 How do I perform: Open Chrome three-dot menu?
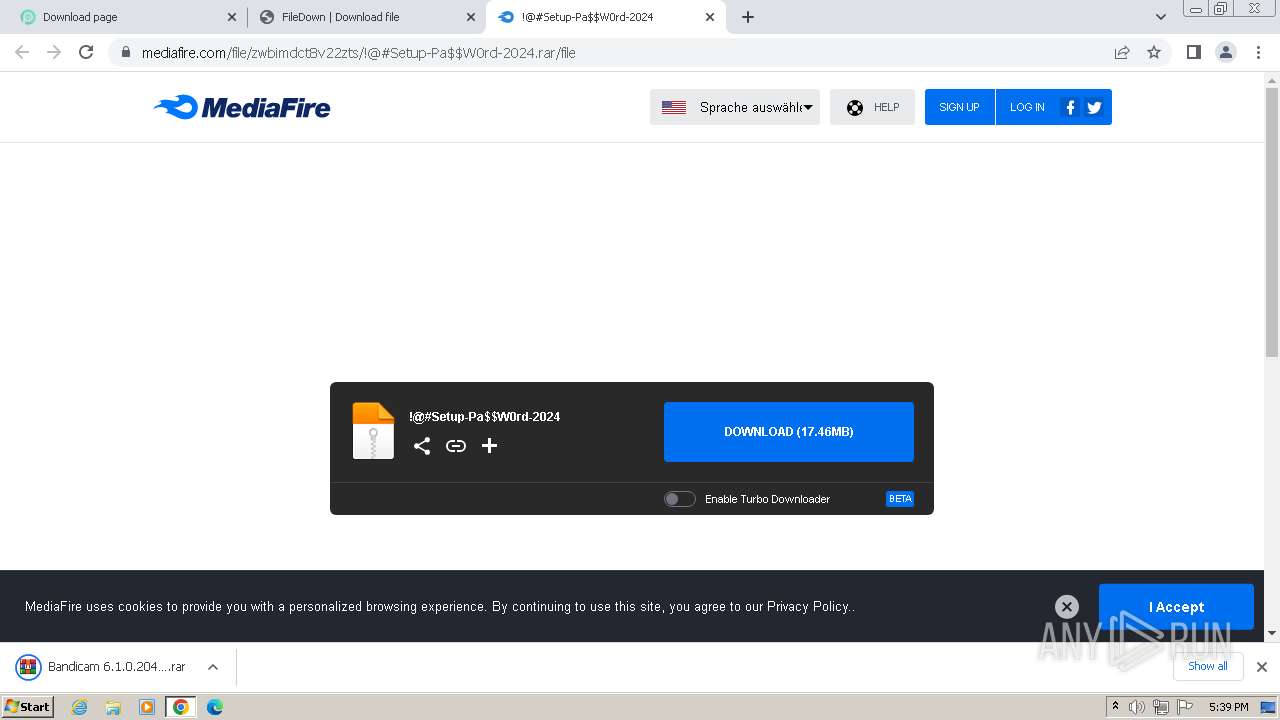click(1258, 52)
